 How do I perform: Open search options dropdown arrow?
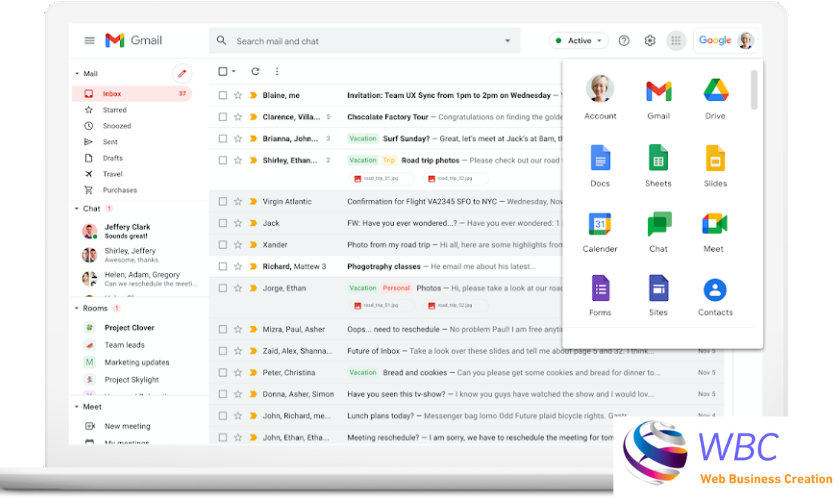coord(507,41)
